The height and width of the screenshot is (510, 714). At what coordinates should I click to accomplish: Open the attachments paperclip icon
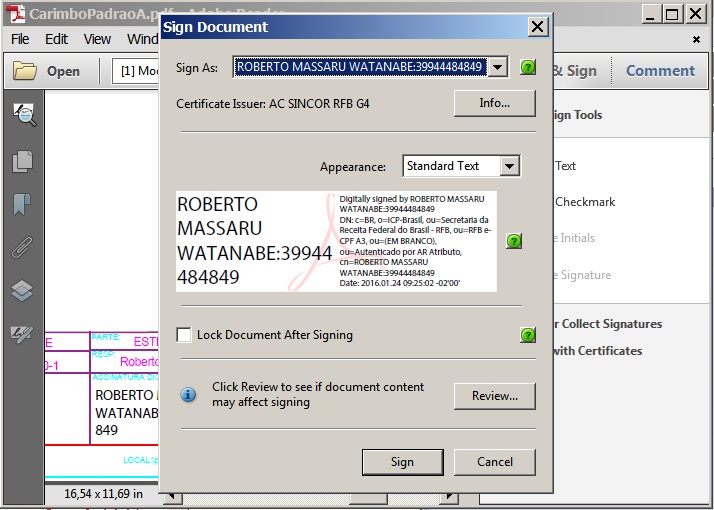click(x=22, y=247)
